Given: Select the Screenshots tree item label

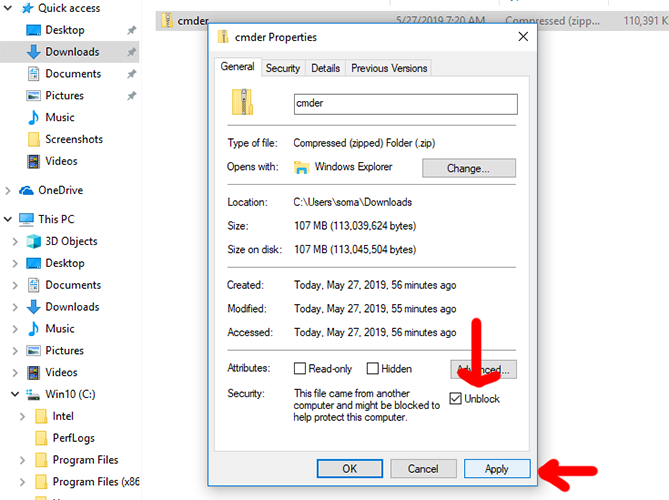Looking at the screenshot, I should (74, 140).
